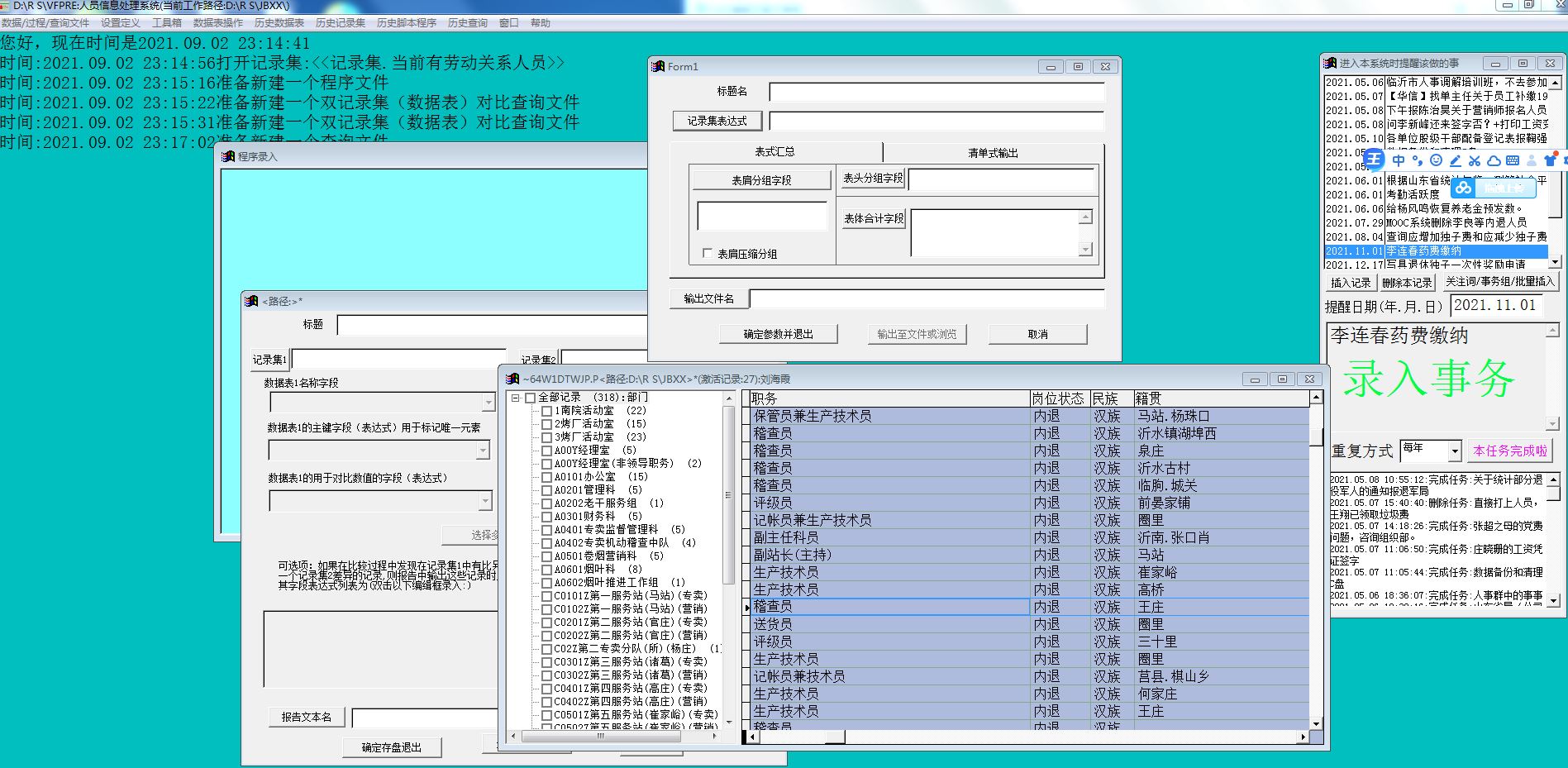Click reminder list scroll-down arrow
Screen dimensions: 1568x768
click(x=1555, y=262)
